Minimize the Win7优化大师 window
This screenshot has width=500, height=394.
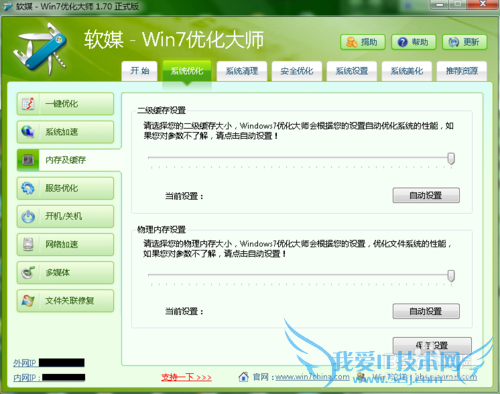coord(440,5)
